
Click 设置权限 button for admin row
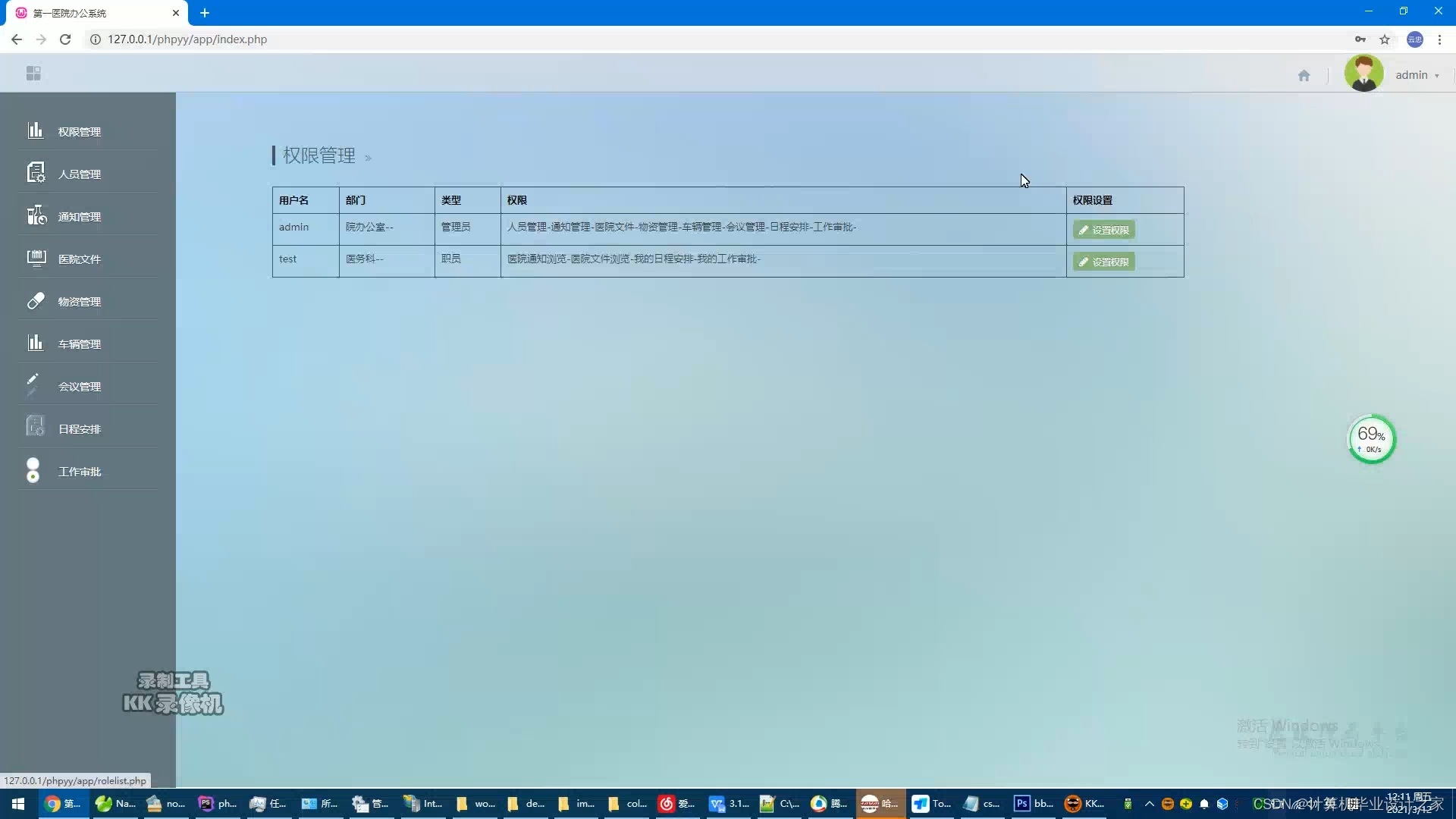[1103, 230]
